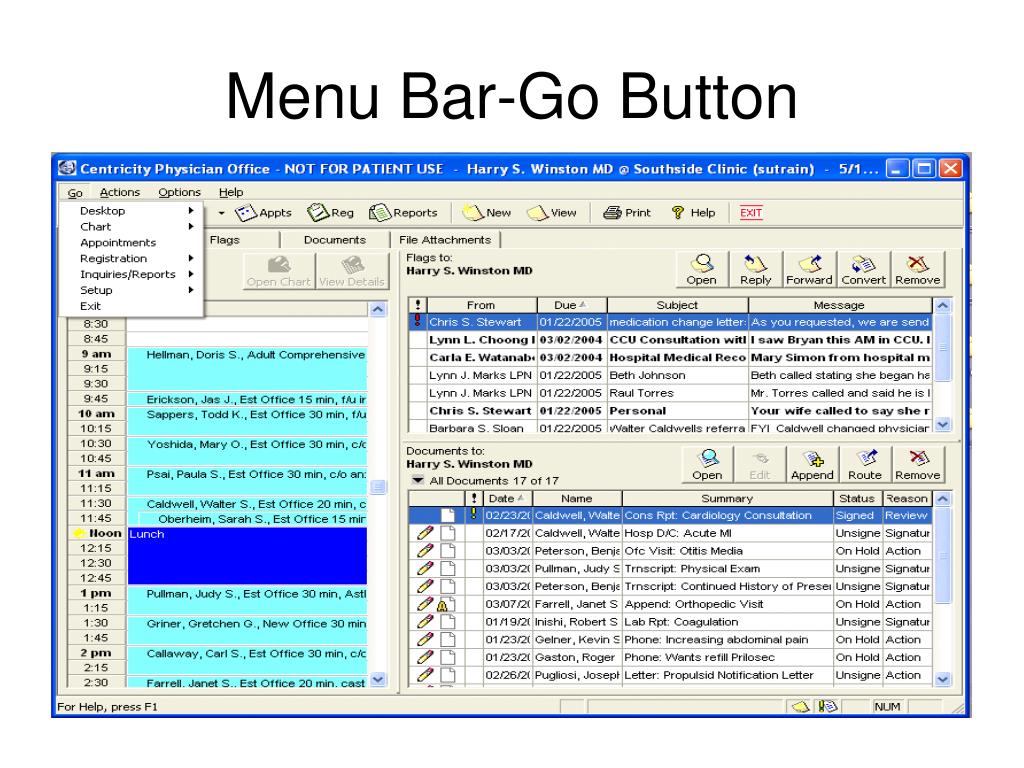Select the Lunch appointment block

tap(247, 555)
